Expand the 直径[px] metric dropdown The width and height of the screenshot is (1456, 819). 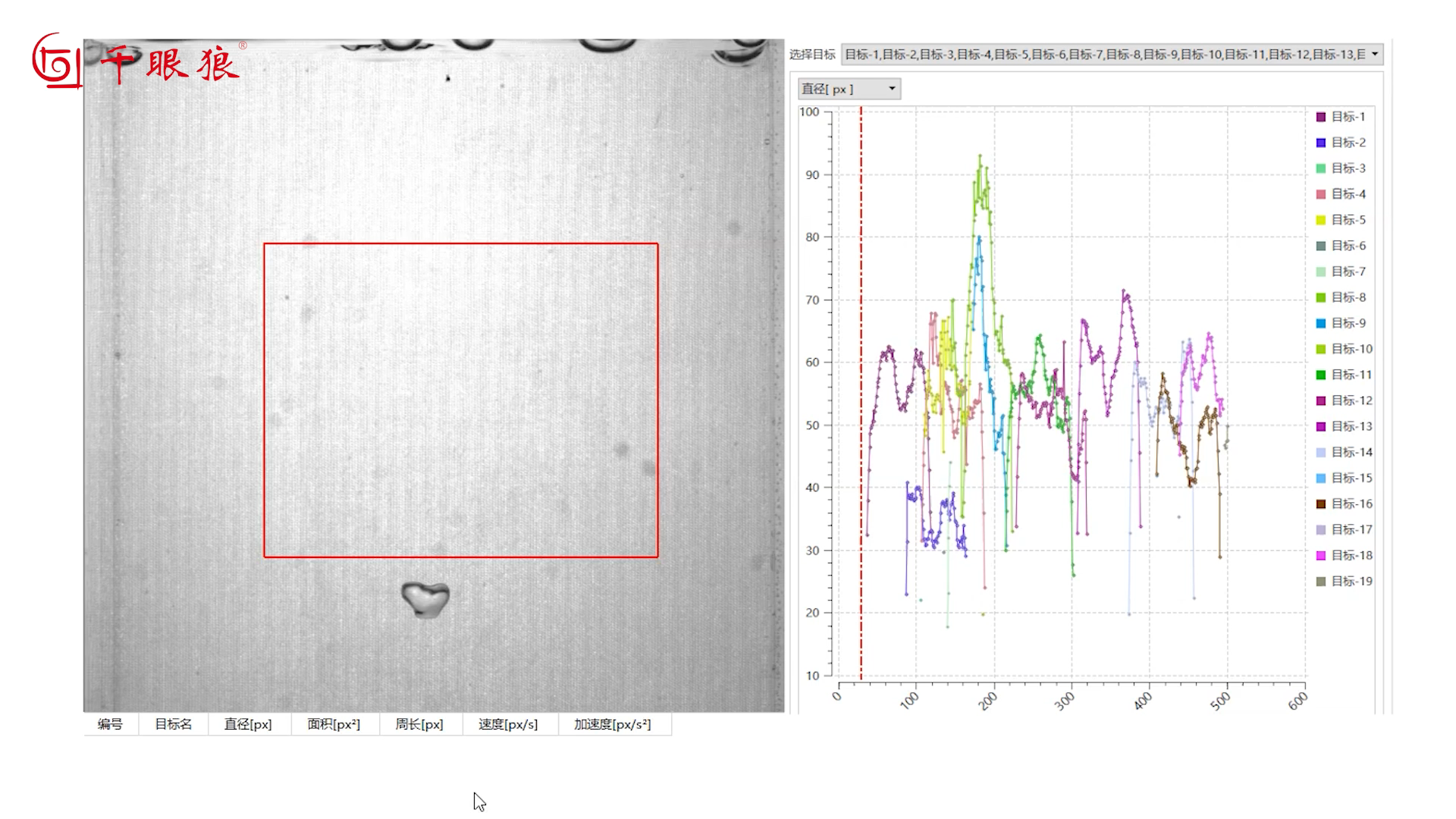click(892, 89)
